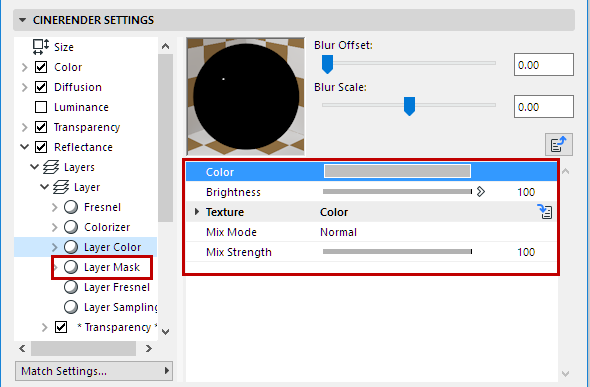The height and width of the screenshot is (387, 590).
Task: Expand the Texture row triangle
Action: (197, 212)
